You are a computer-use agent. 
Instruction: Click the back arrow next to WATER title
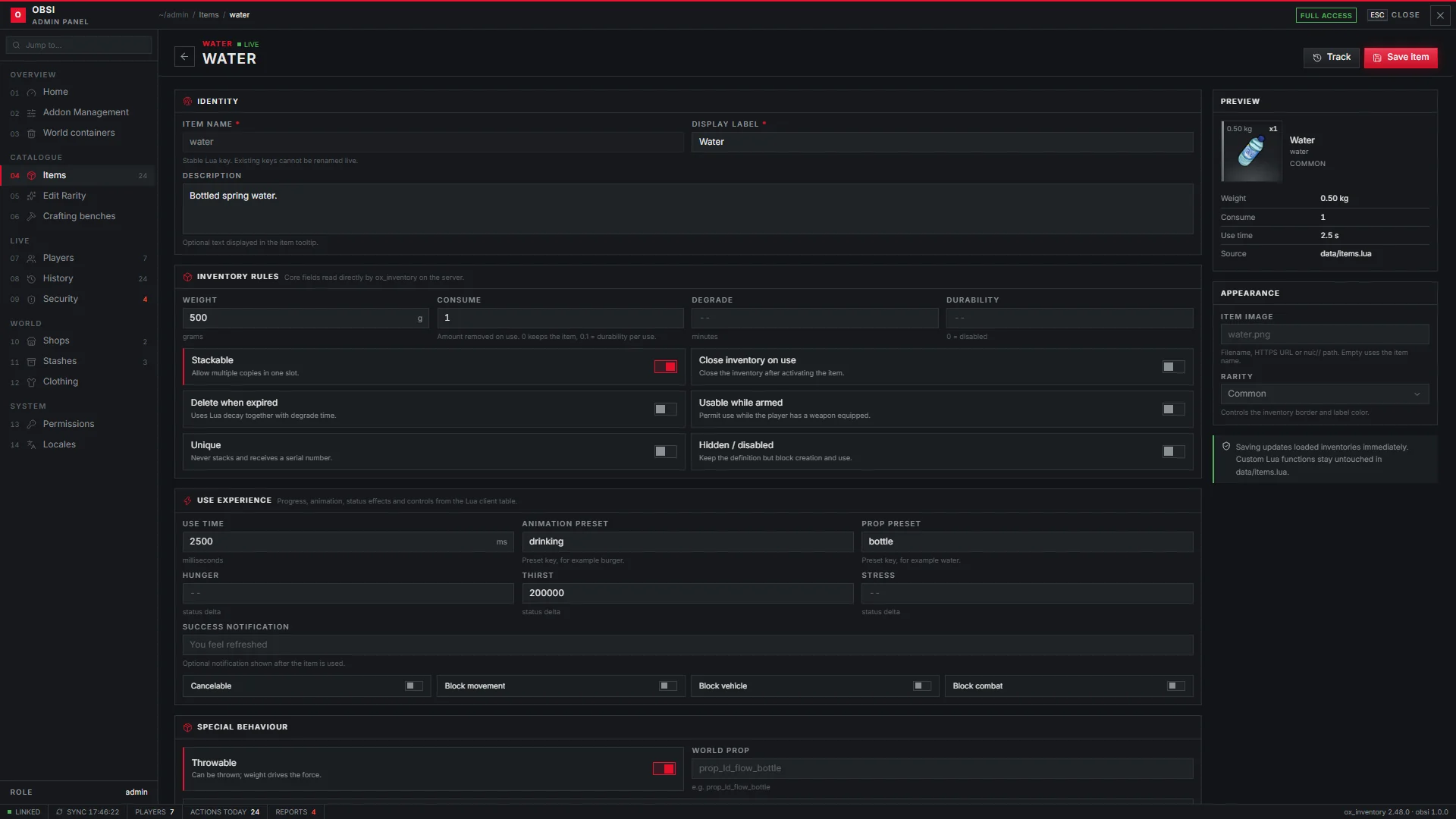[x=184, y=57]
